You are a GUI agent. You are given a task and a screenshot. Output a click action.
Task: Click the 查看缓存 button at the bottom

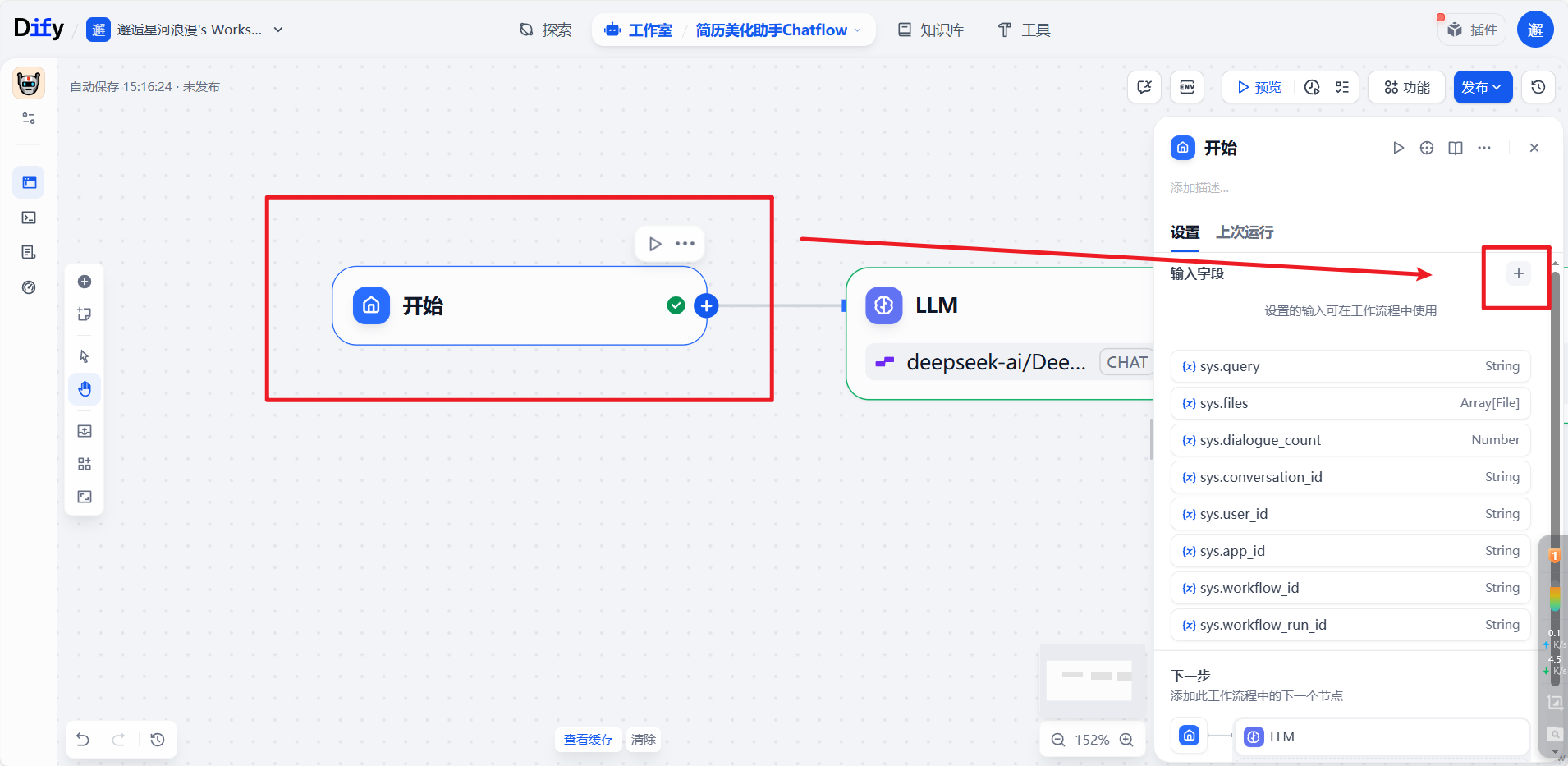point(587,739)
